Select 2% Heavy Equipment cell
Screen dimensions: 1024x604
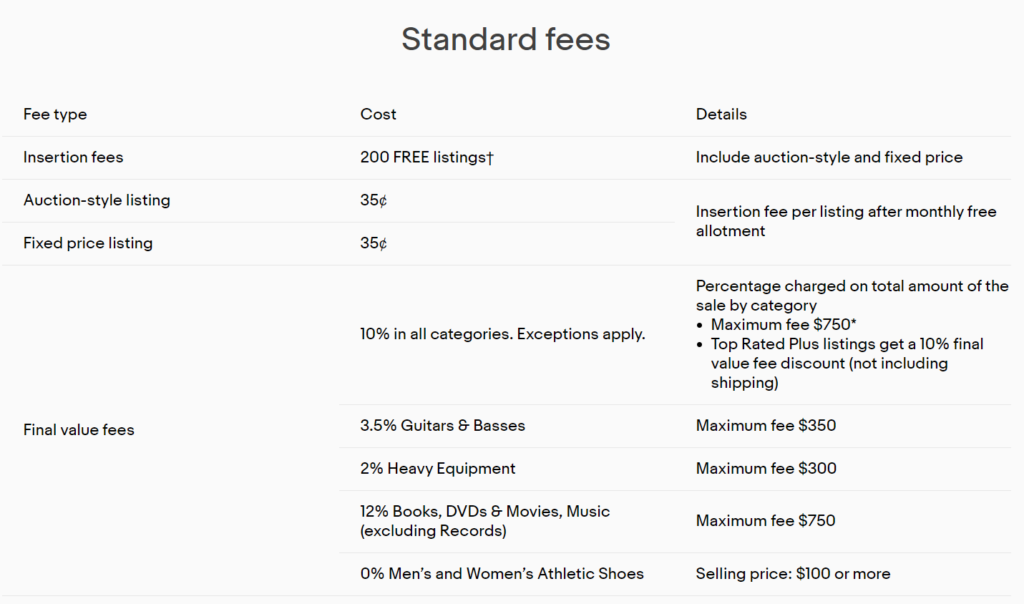click(438, 468)
